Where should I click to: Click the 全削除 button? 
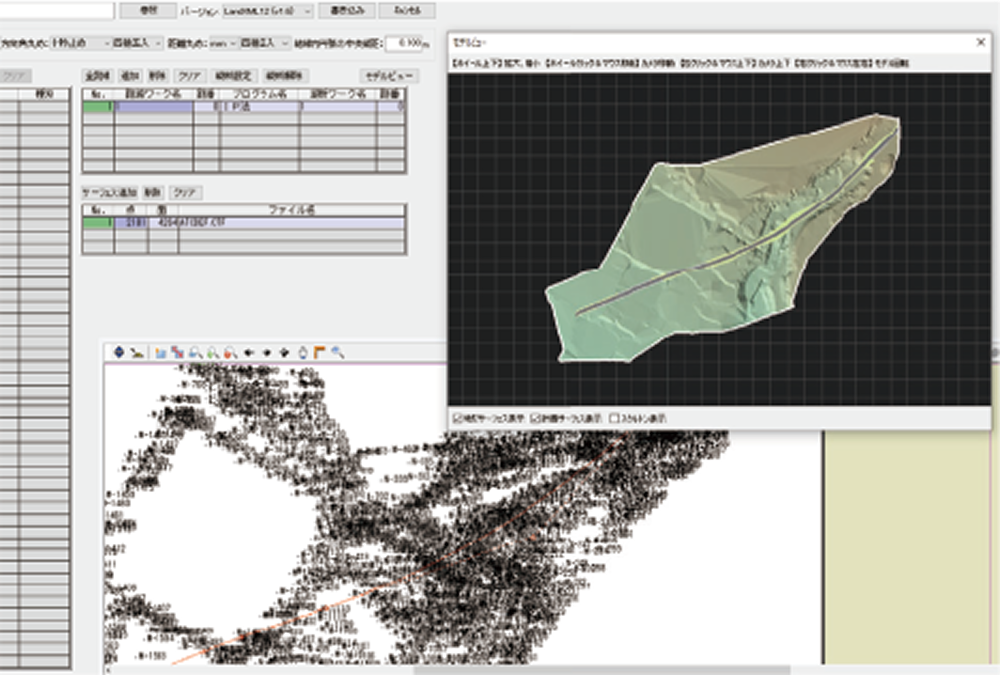98,75
